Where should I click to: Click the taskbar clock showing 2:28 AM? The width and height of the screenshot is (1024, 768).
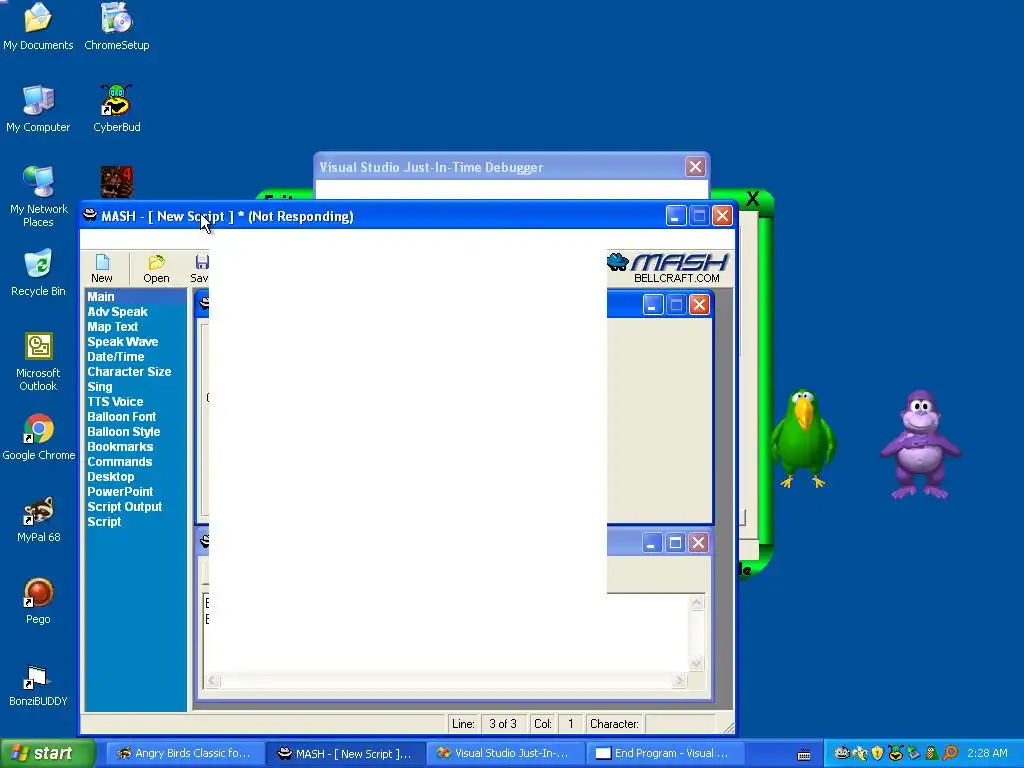987,754
